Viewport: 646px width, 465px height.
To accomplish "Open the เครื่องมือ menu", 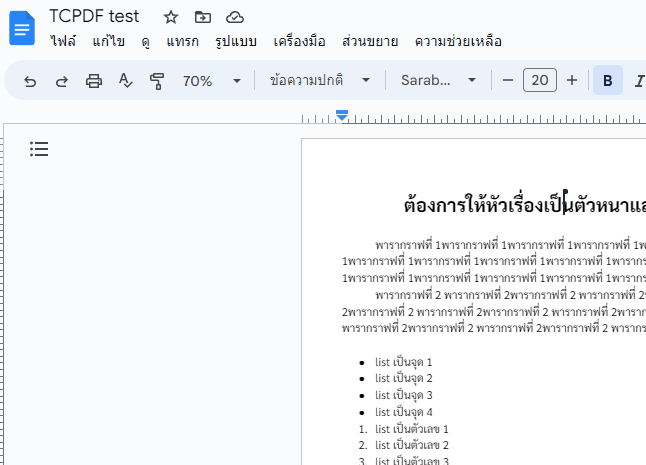I will pos(300,41).
